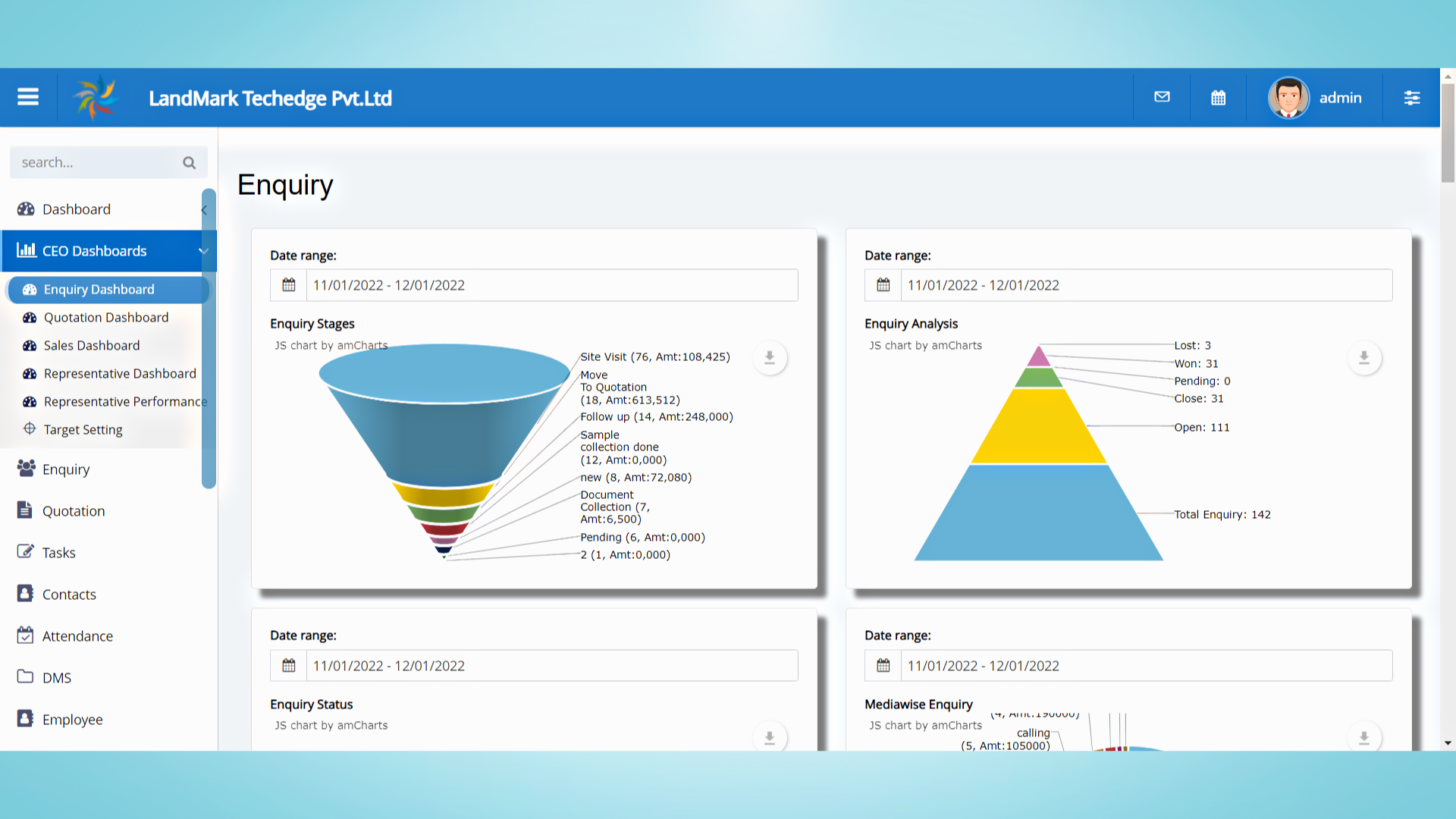Select Quotation Dashboard in the sidebar
Screen dimensions: 1456x819
(106, 317)
